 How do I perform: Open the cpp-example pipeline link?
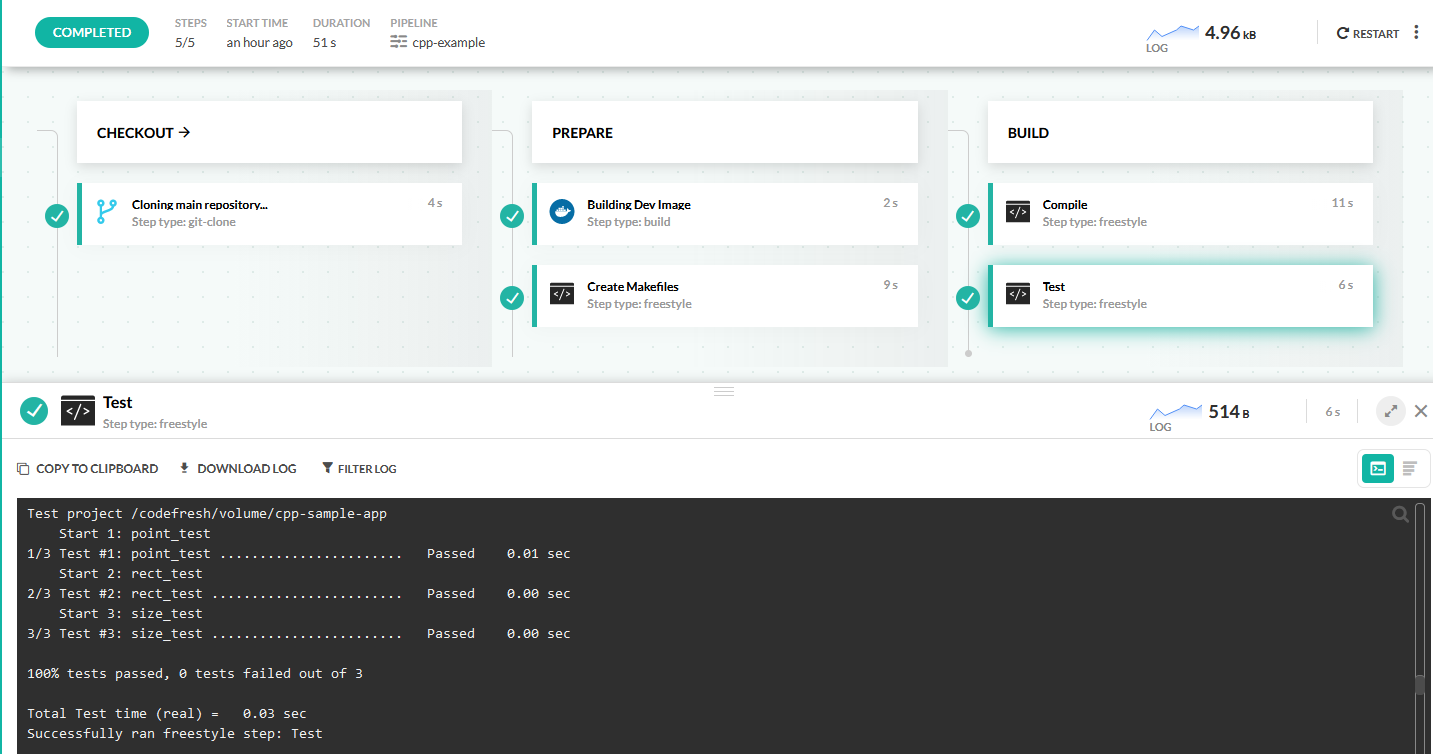click(448, 42)
